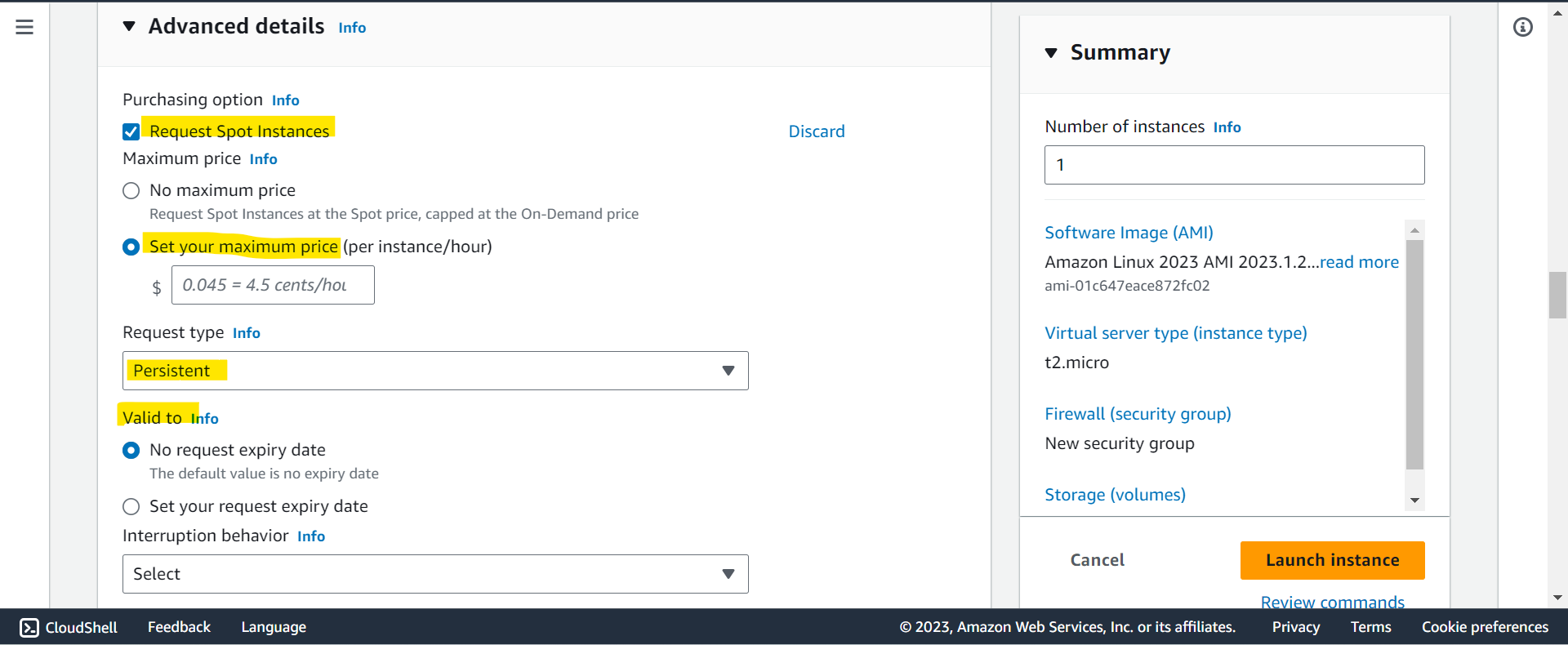Viewport: 1568px width, 645px height.
Task: Uncheck Request Spot Instances checkbox
Action: pos(131,131)
